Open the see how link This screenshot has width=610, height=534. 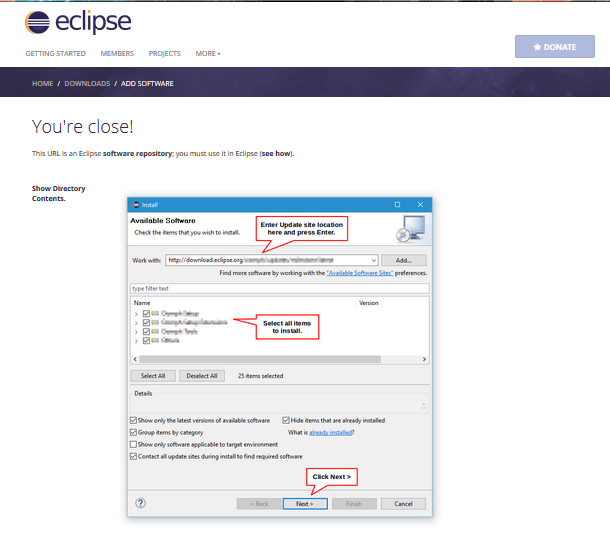276,153
